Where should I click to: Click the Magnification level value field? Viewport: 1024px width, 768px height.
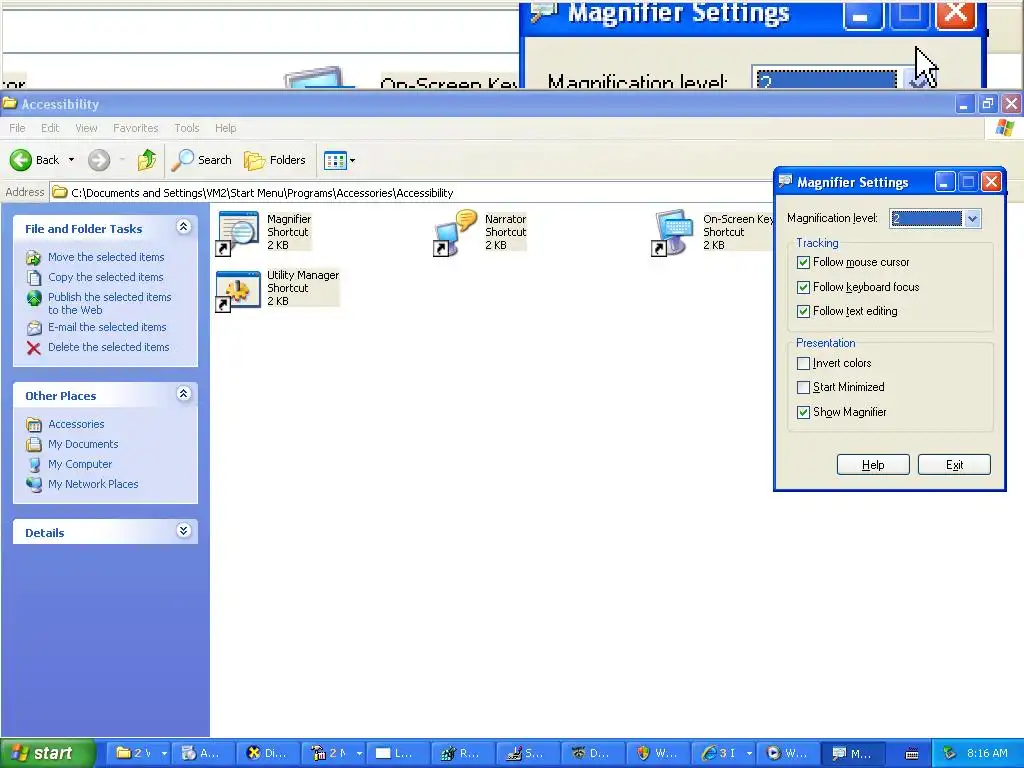(926, 219)
